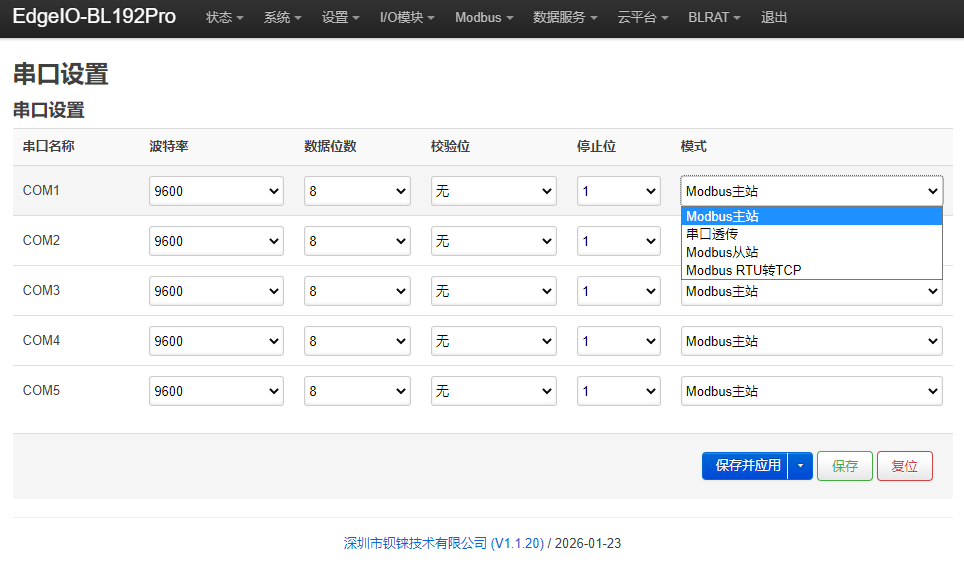Open COM4 stop bits dropdown
The width and height of the screenshot is (964, 567).
pyautogui.click(x=618, y=341)
